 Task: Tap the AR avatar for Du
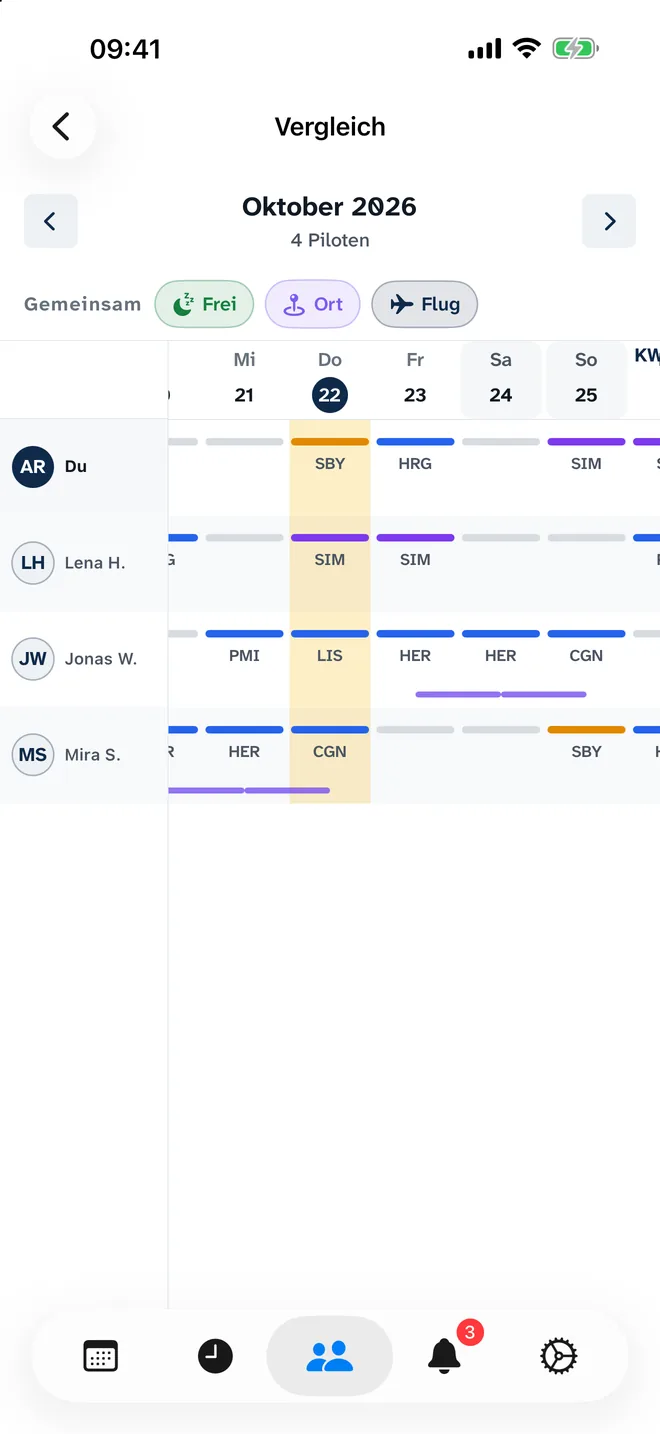[33, 467]
